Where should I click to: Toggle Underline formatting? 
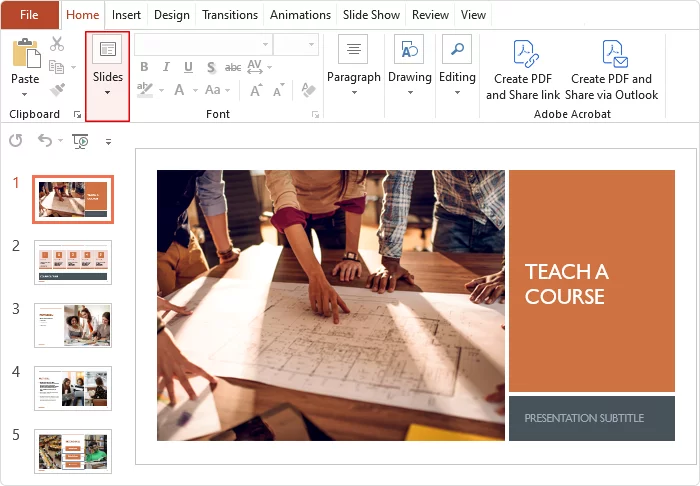point(188,67)
